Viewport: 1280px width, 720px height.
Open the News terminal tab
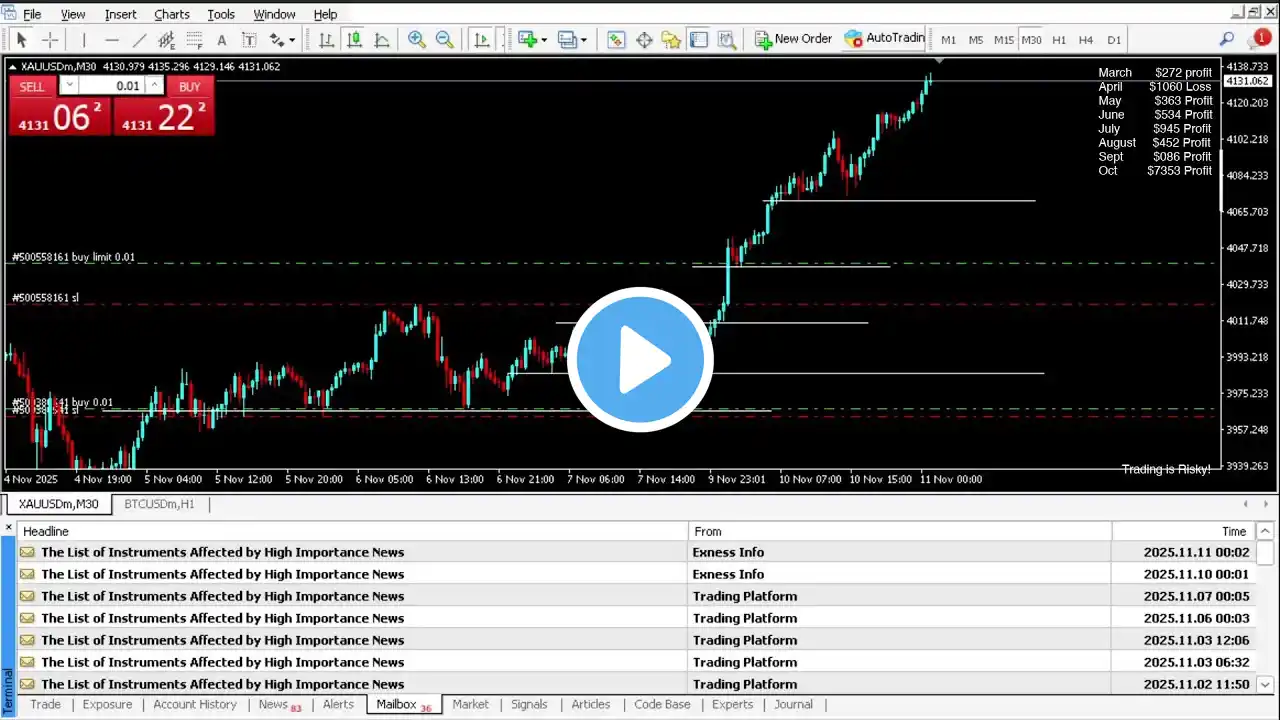pos(279,704)
